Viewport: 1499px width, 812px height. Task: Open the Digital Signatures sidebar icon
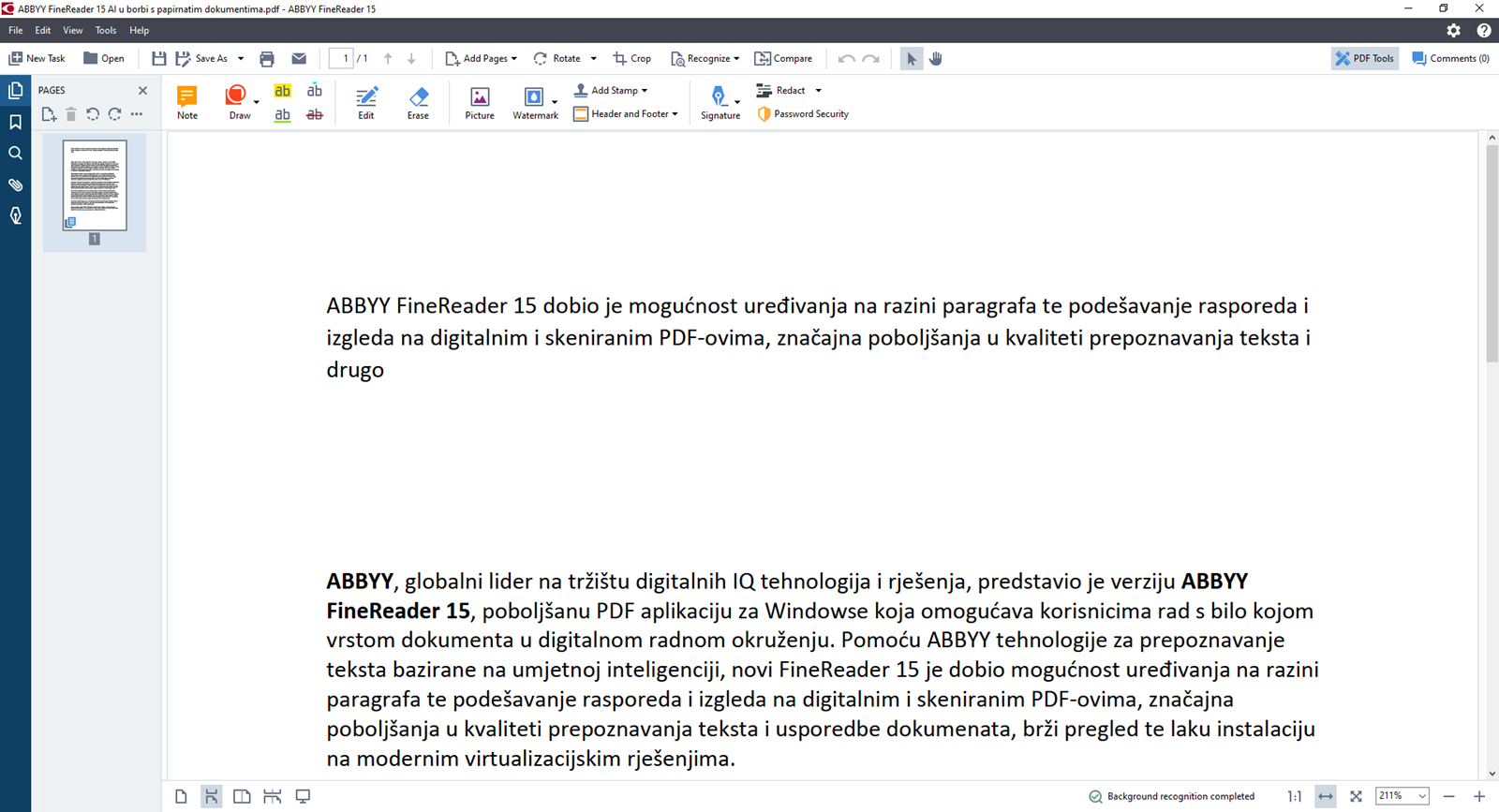click(15, 215)
